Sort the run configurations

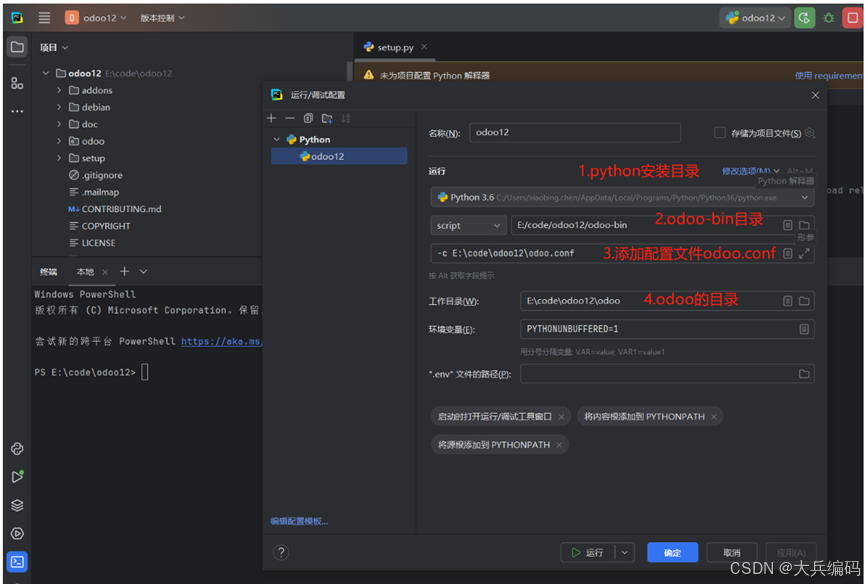click(x=346, y=118)
